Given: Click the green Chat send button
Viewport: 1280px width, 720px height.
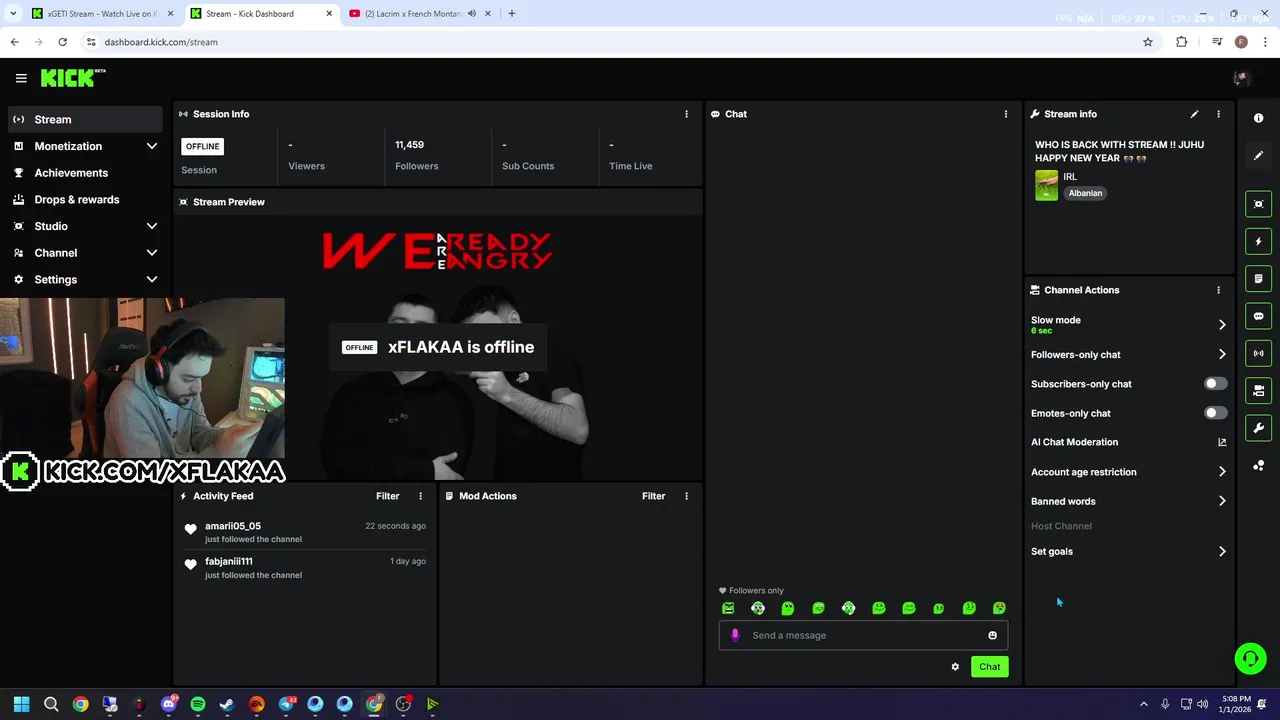Looking at the screenshot, I should pos(989,667).
